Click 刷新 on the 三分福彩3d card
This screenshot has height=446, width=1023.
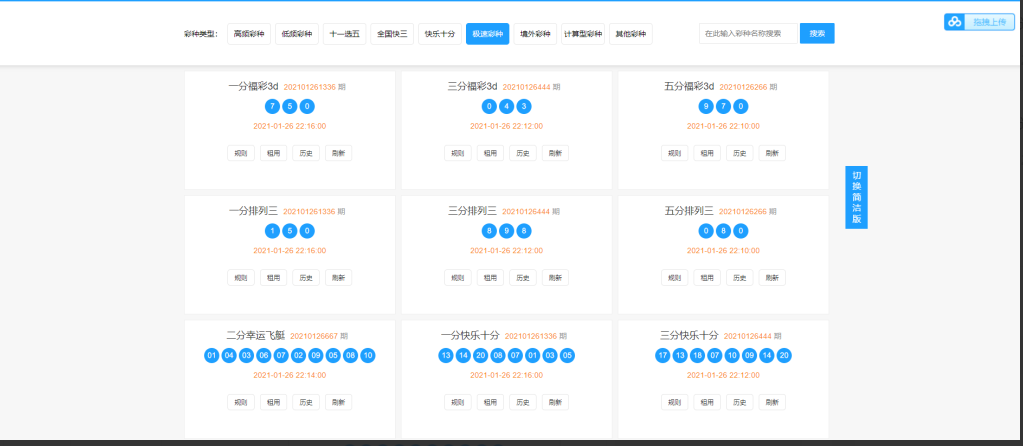click(555, 153)
